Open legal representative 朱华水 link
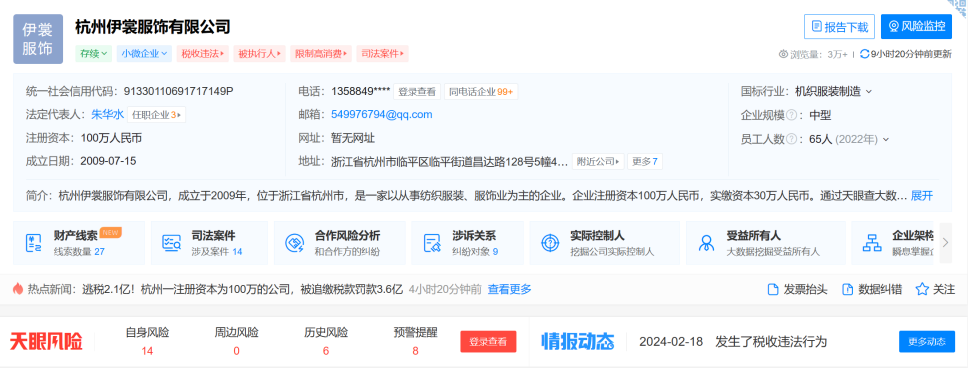Screen dimensions: 968x369 click(x=107, y=114)
